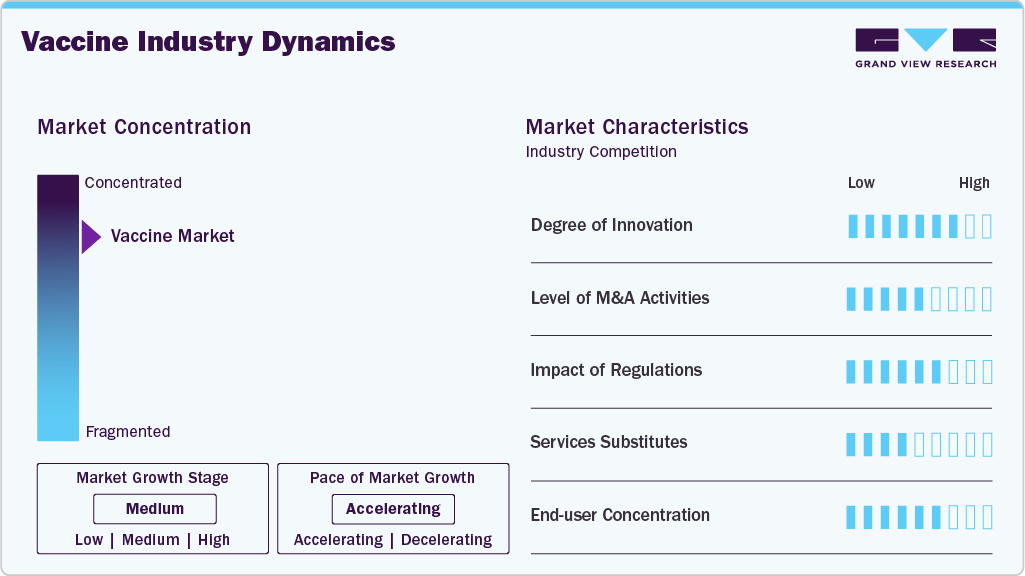Click the purple Vaccine Market arrow marker
Image resolution: width=1025 pixels, height=576 pixels.
[91, 237]
